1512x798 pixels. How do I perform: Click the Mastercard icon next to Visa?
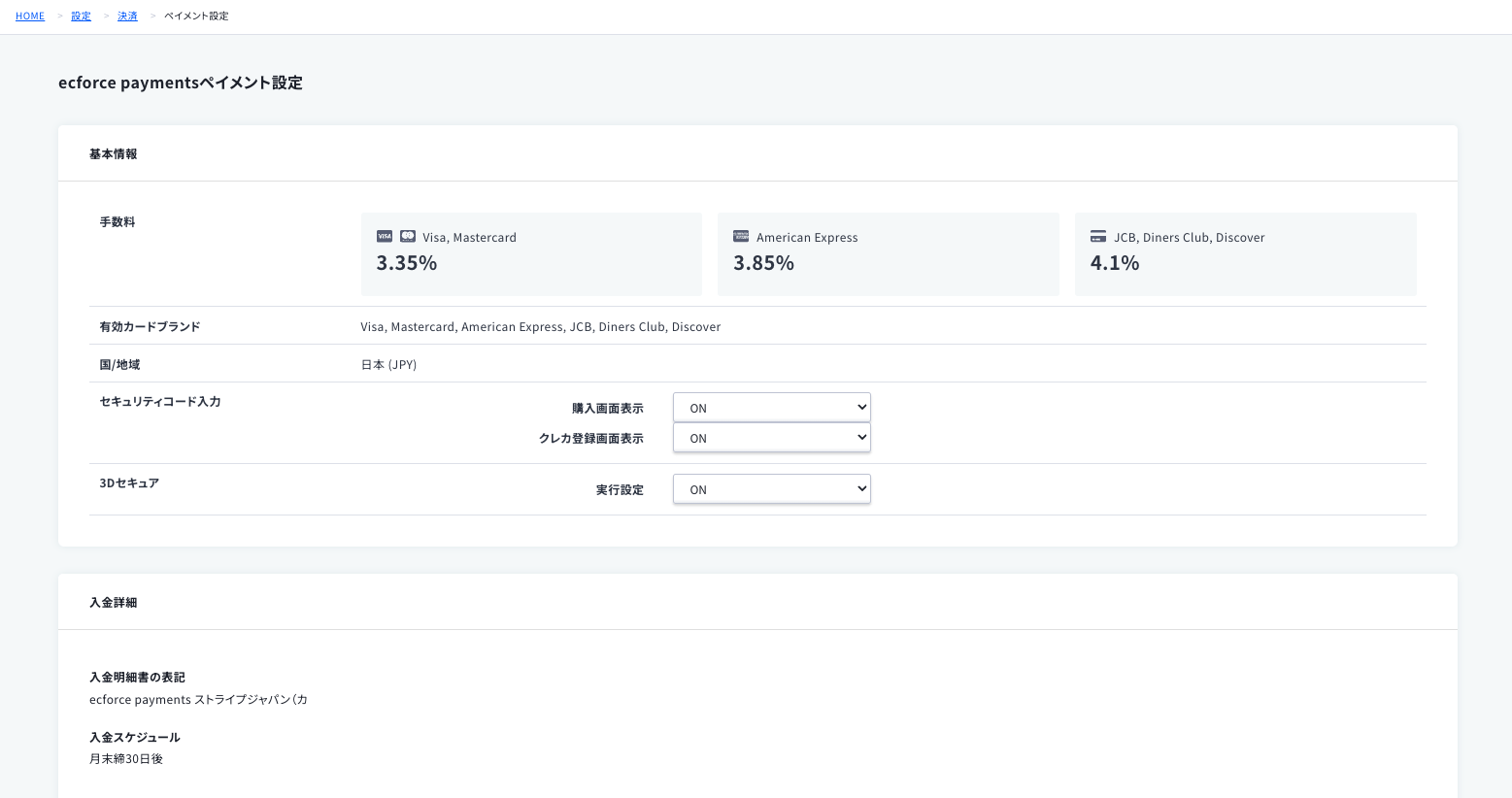coord(407,236)
